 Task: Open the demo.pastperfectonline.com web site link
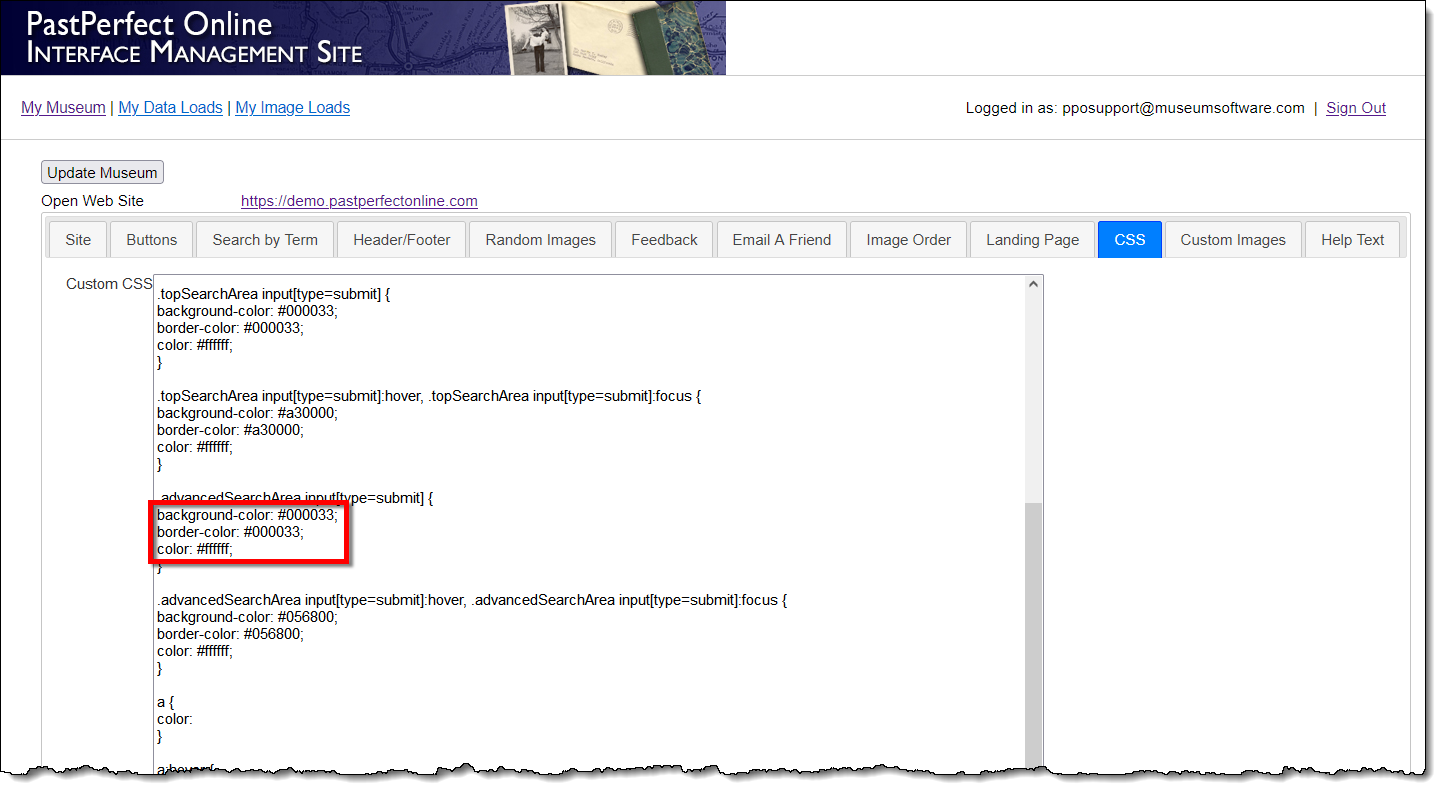pyautogui.click(x=359, y=201)
